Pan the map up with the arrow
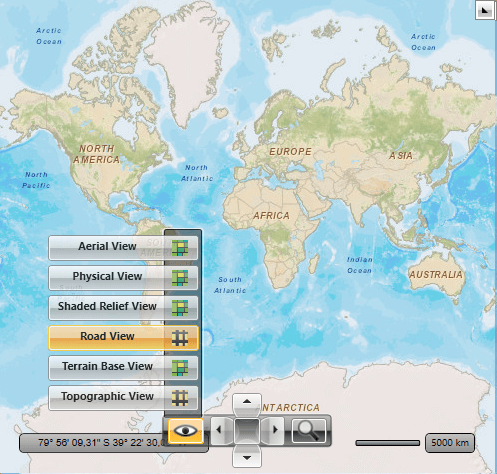Viewport: 497px width, 474px height. [x=247, y=404]
